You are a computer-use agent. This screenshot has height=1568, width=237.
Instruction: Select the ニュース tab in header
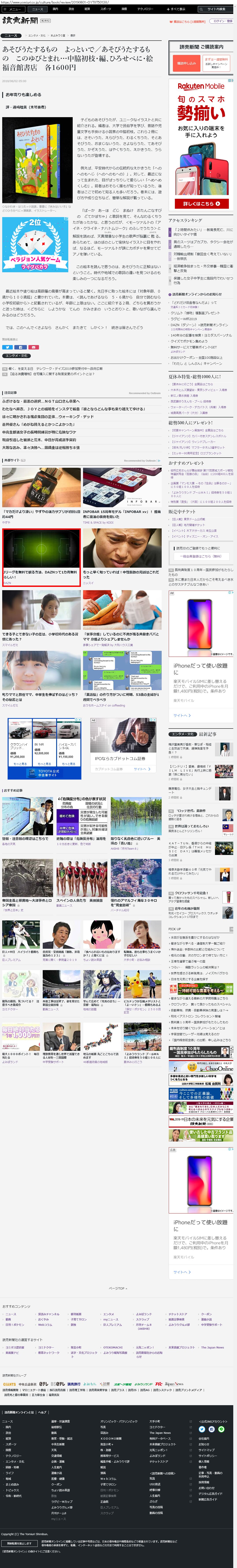[38, 9]
